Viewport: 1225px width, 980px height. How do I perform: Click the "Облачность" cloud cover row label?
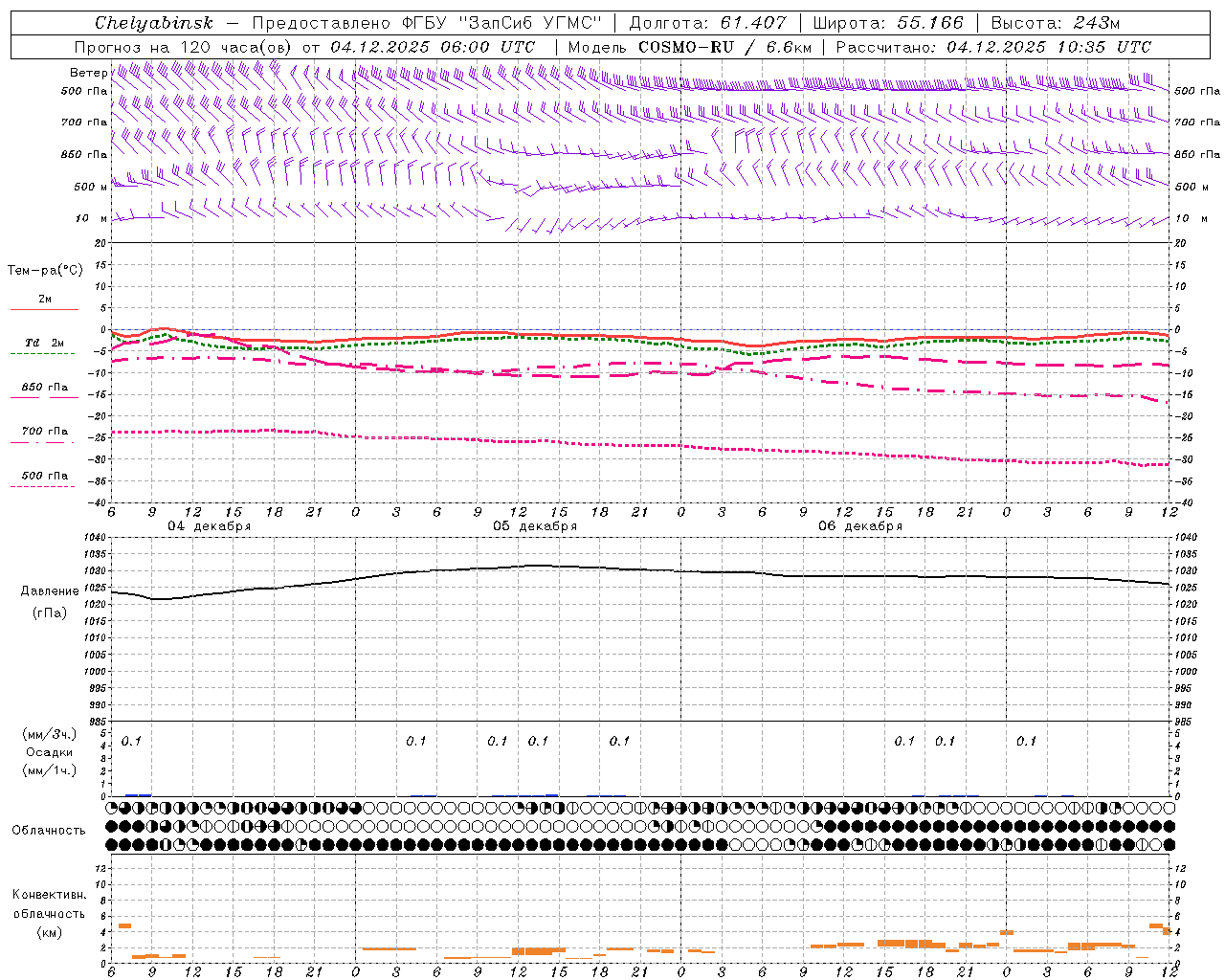click(x=49, y=831)
